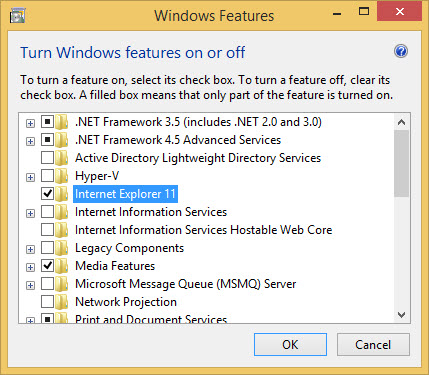Expand the Hyper-V tree node
This screenshot has height=375, width=429.
[x=30, y=178]
